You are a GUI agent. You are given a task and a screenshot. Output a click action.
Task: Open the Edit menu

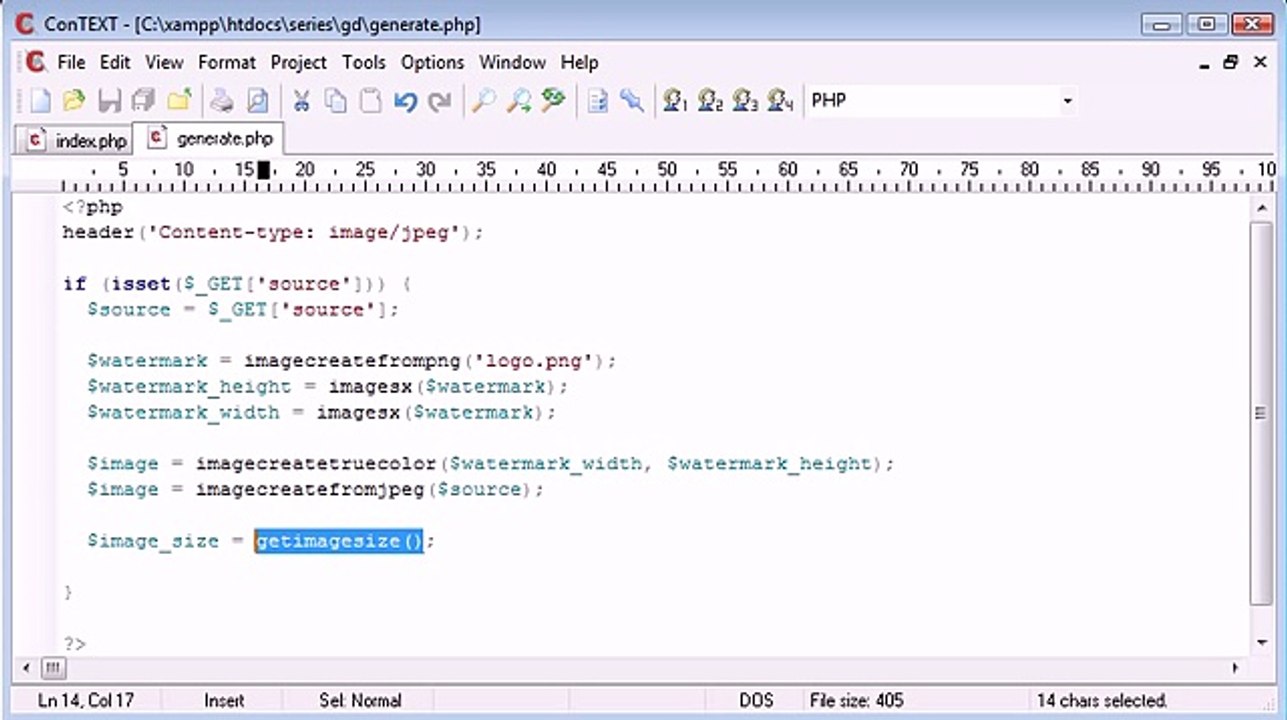click(x=115, y=62)
